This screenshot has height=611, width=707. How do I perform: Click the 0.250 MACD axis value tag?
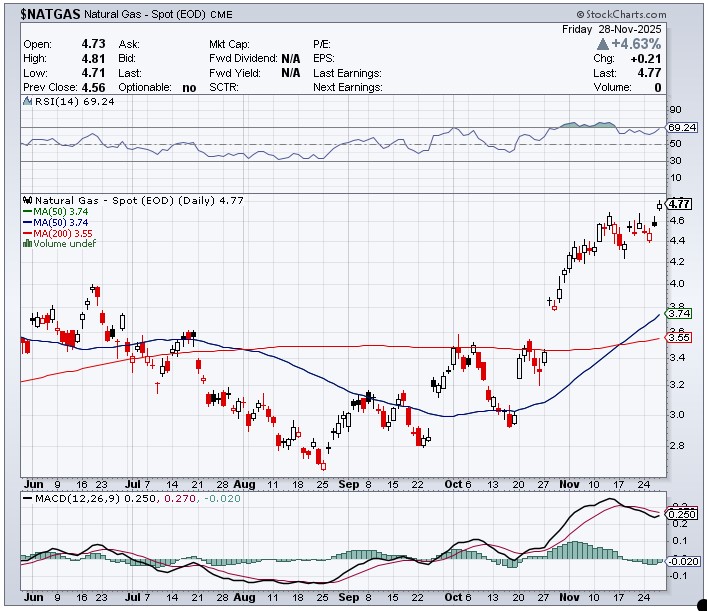[680, 514]
